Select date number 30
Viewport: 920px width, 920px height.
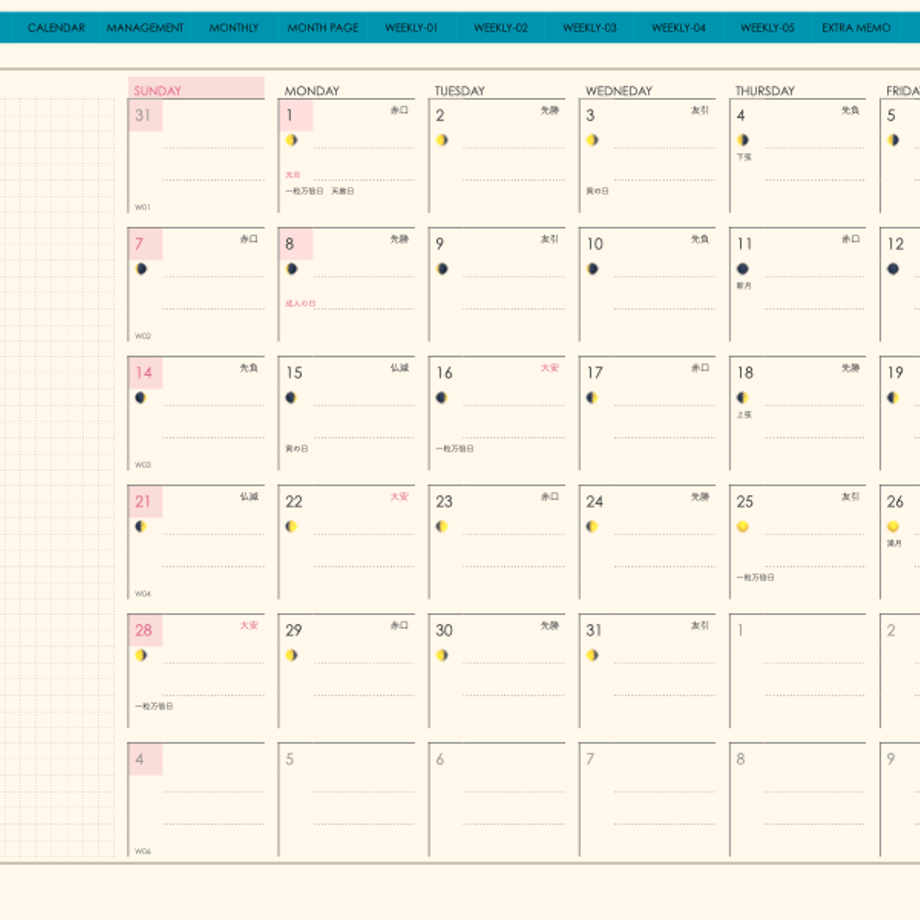pyautogui.click(x=444, y=630)
